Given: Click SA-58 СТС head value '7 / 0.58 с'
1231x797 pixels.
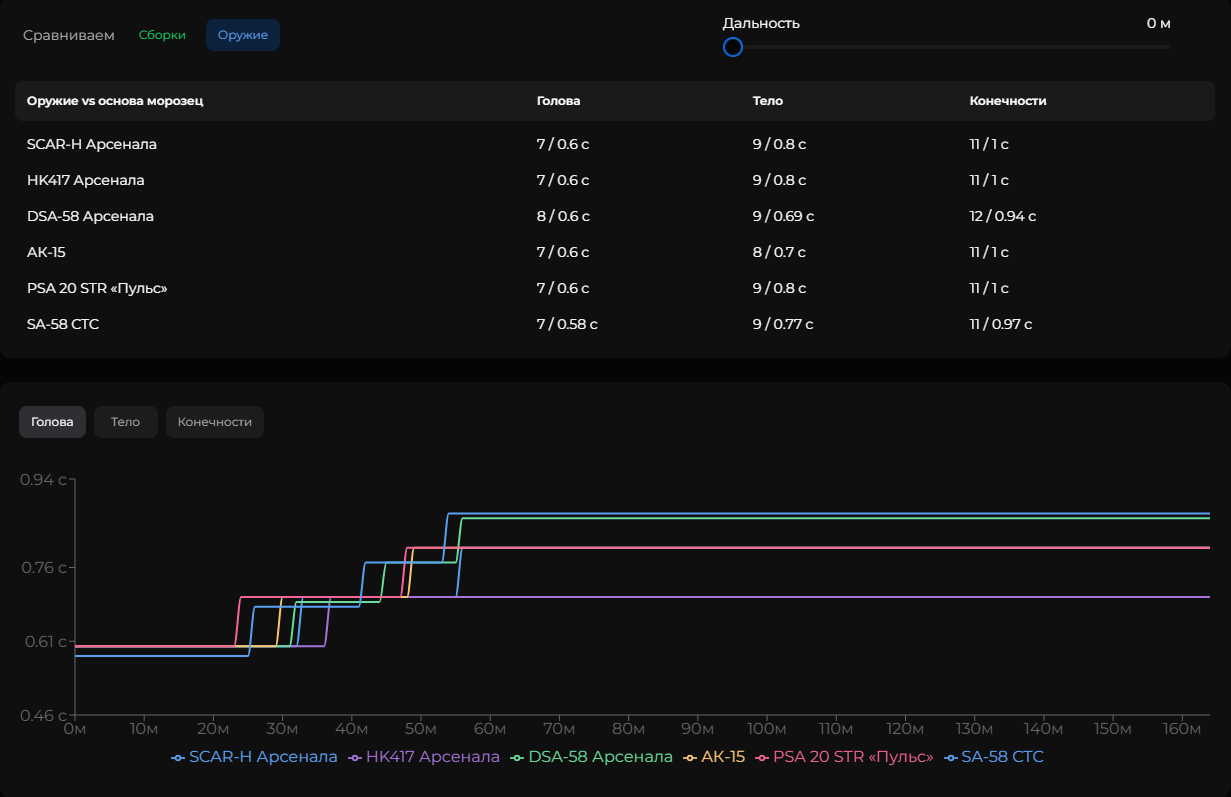Looking at the screenshot, I should tap(567, 324).
